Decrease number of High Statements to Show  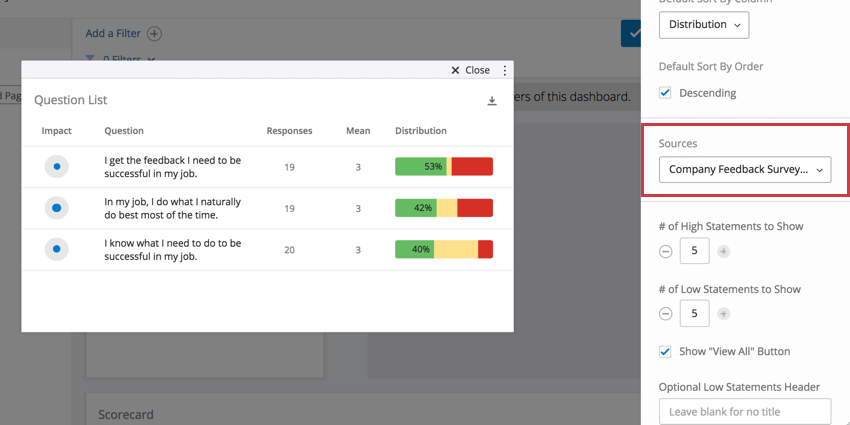tap(666, 252)
